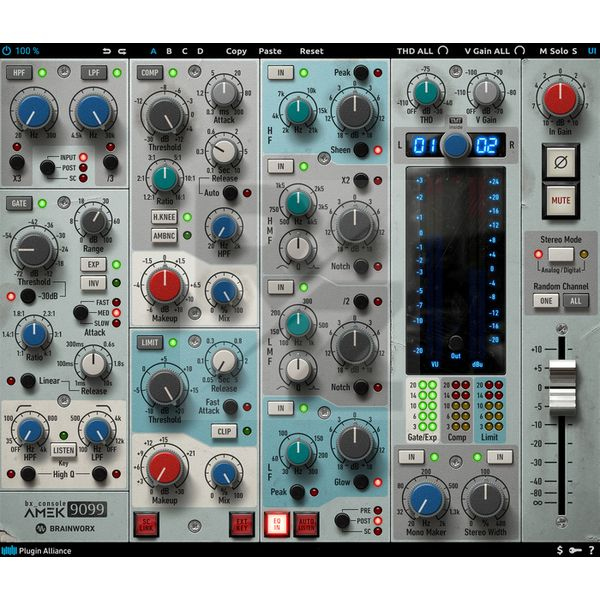Screen dimensions: 600x600
Task: Toggle the EXP gate mode button
Action: click(x=93, y=264)
